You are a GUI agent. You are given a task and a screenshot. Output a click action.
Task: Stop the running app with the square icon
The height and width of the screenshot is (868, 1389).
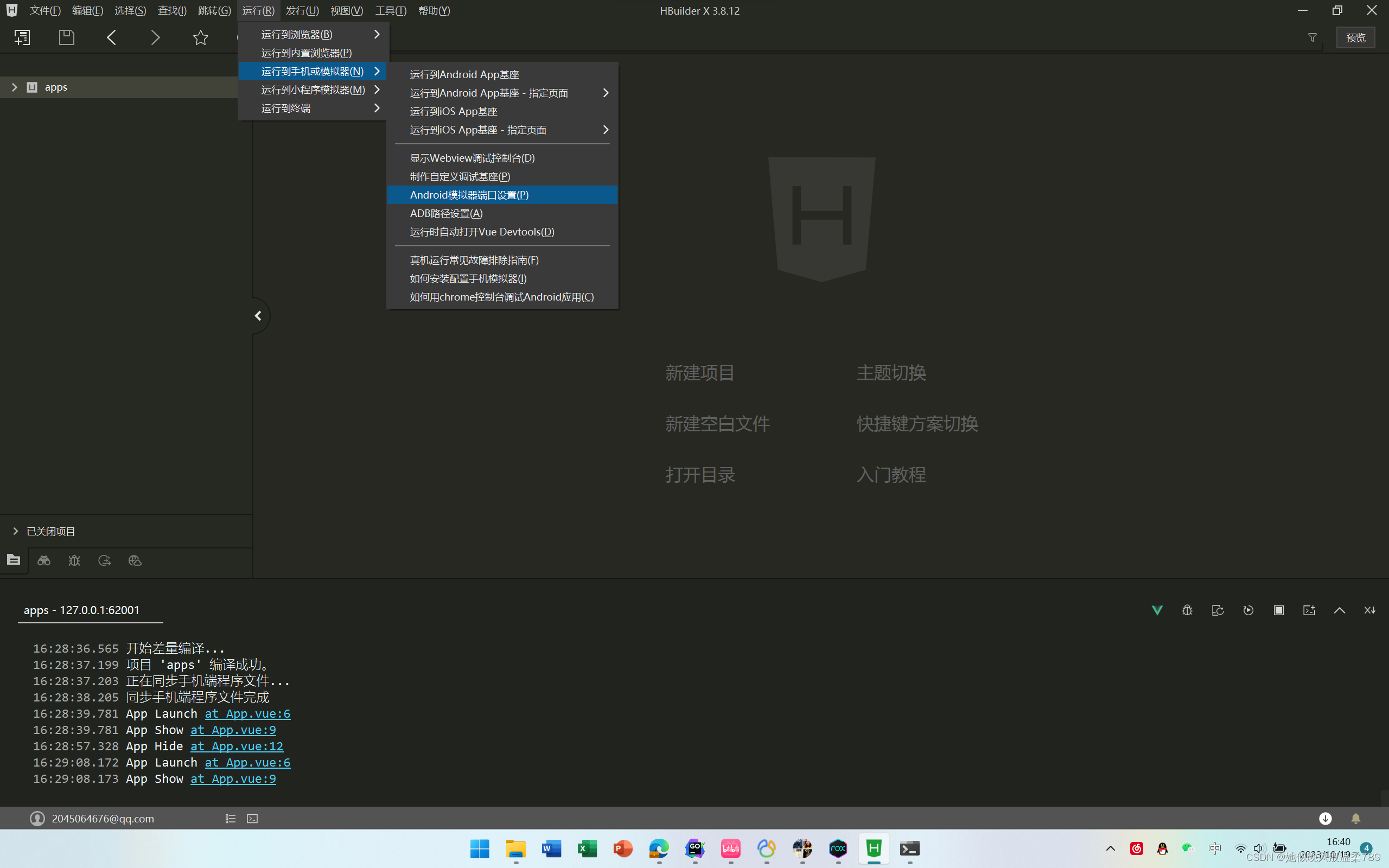pyautogui.click(x=1279, y=610)
